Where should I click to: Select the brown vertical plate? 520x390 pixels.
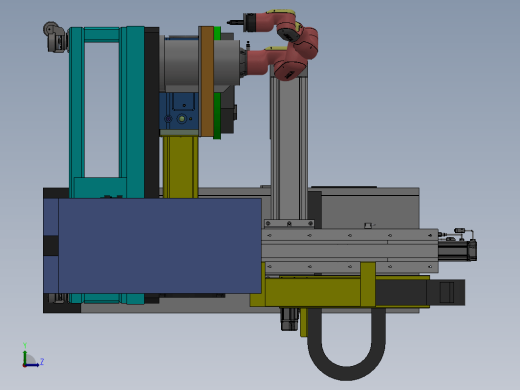tap(207, 82)
